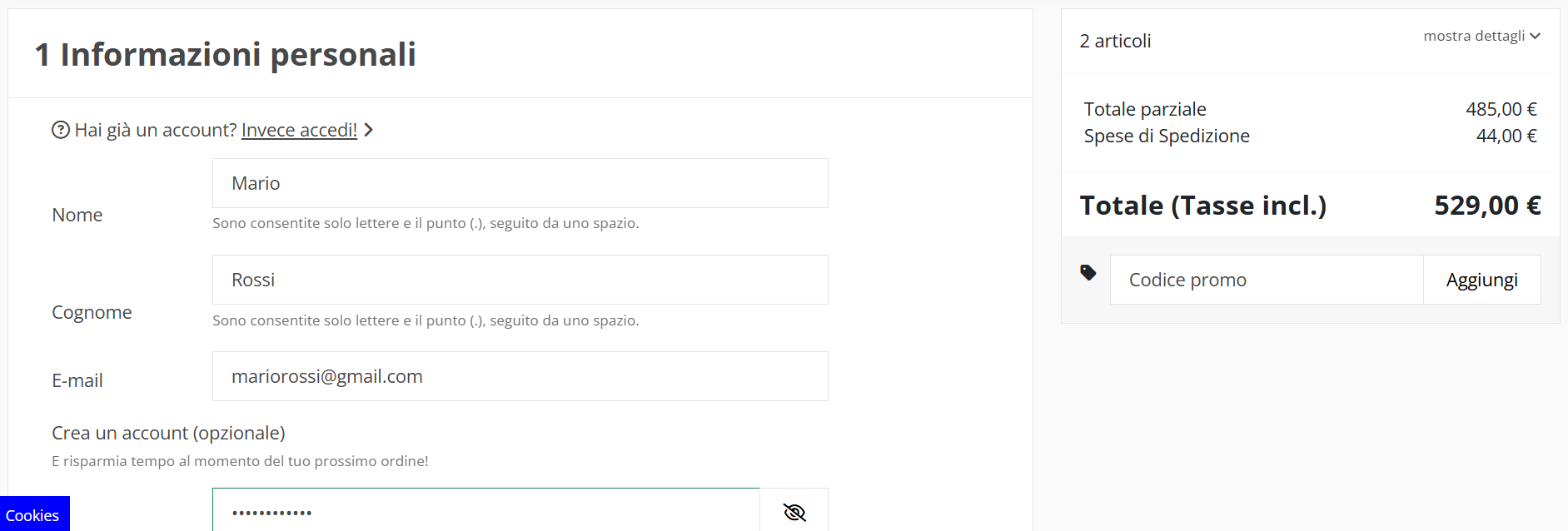Click the Totale (Tasse incl.) label

pos(1203,206)
